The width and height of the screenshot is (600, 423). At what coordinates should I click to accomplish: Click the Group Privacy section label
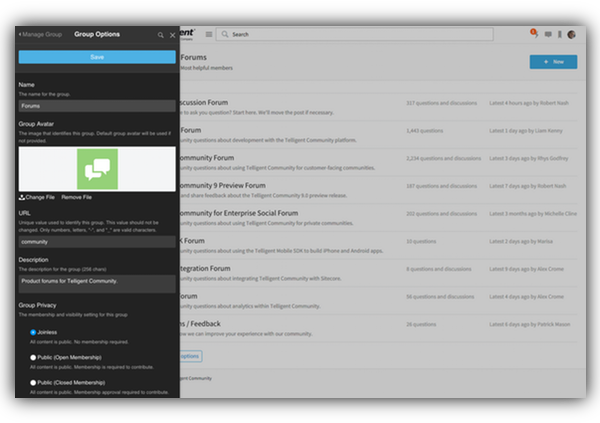pyautogui.click(x=38, y=305)
